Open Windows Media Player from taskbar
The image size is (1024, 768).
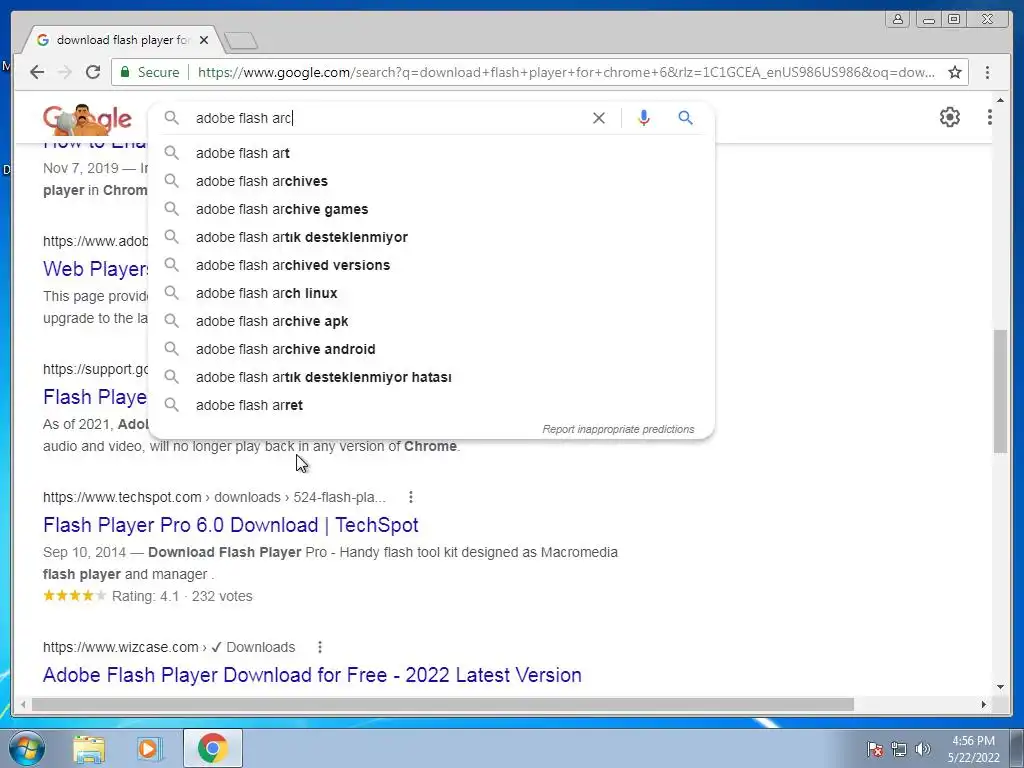click(x=150, y=748)
